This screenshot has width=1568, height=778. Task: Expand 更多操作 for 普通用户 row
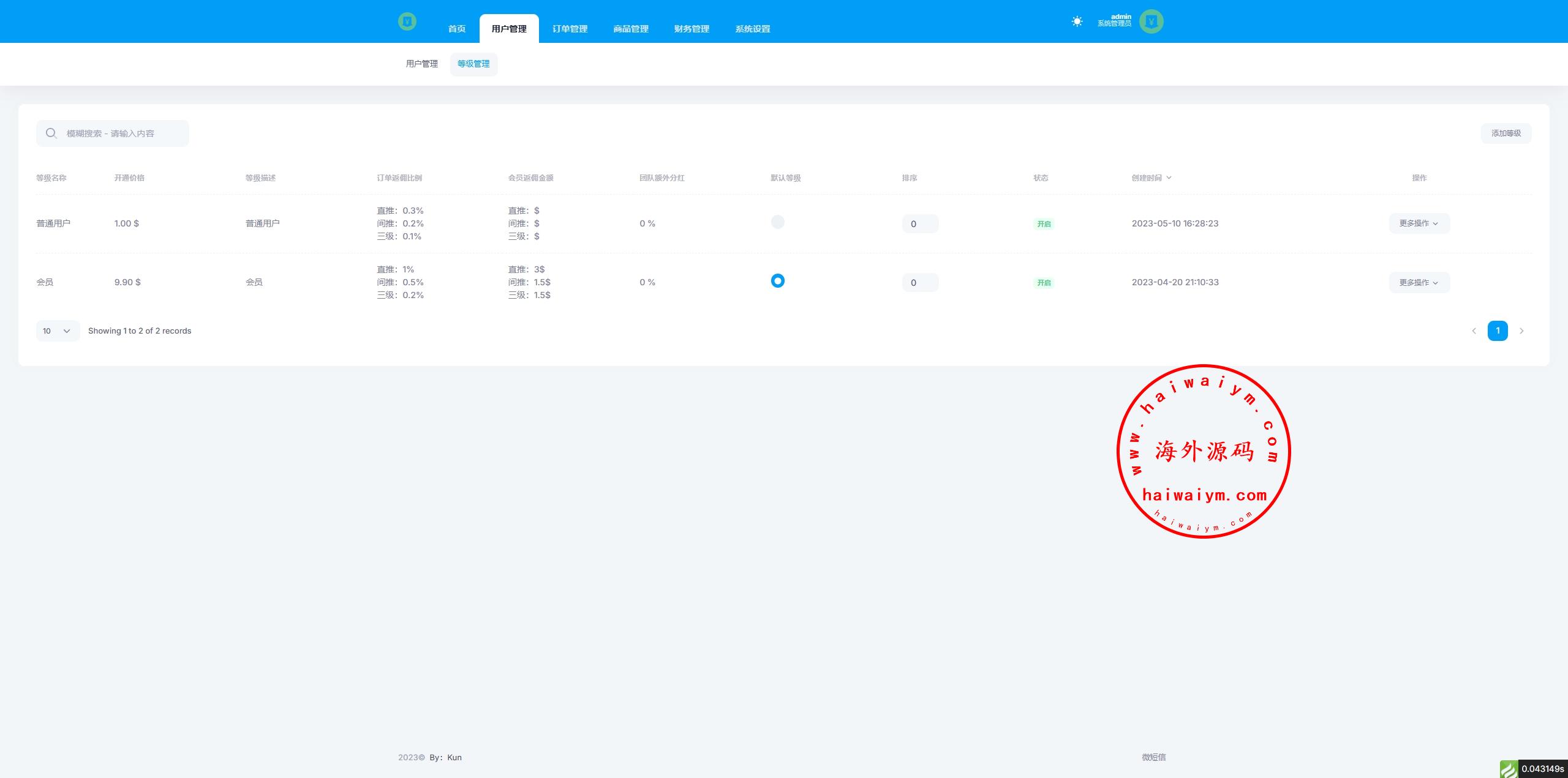click(x=1419, y=223)
